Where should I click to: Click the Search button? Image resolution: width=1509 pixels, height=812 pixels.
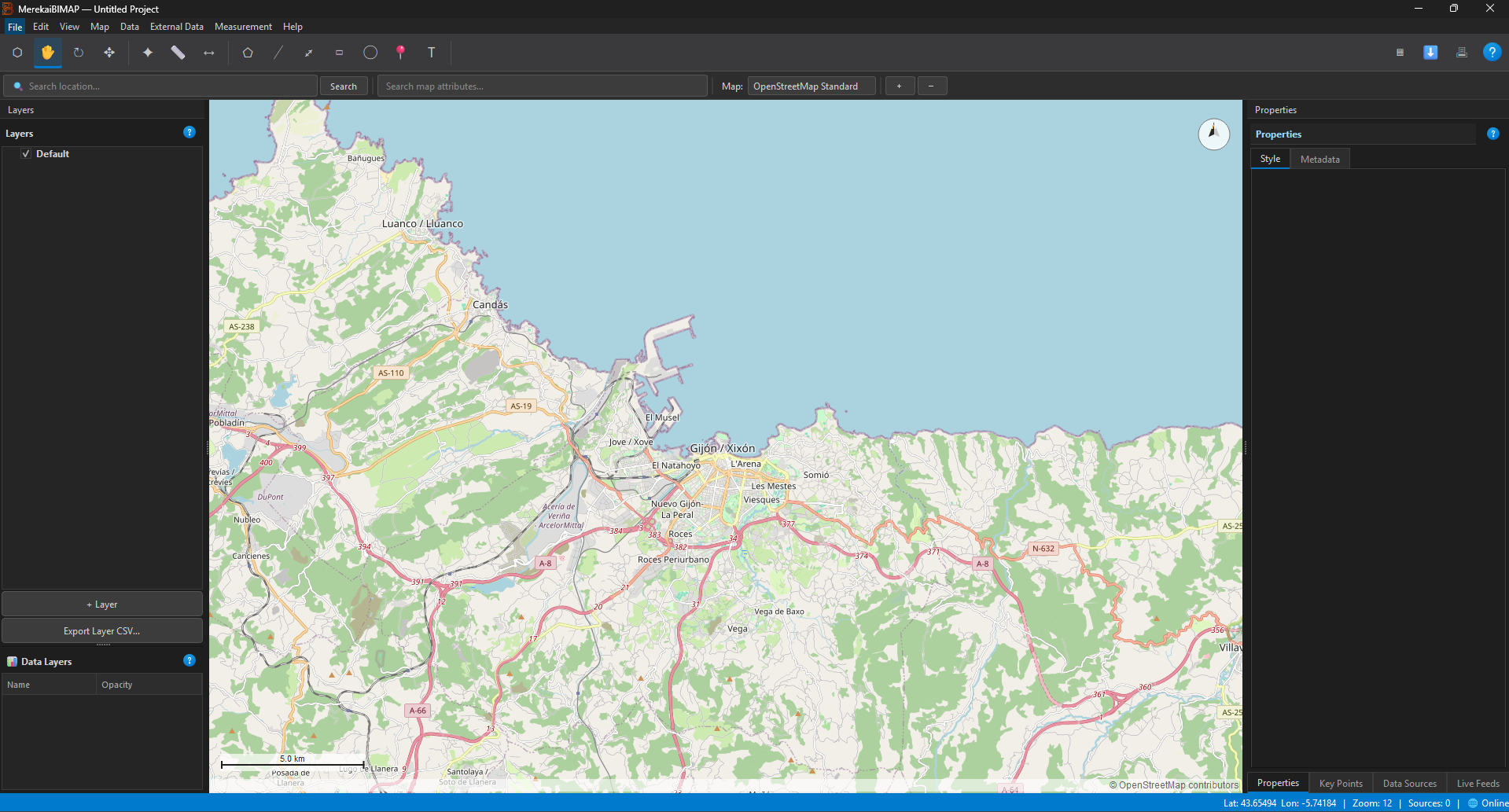pos(344,86)
